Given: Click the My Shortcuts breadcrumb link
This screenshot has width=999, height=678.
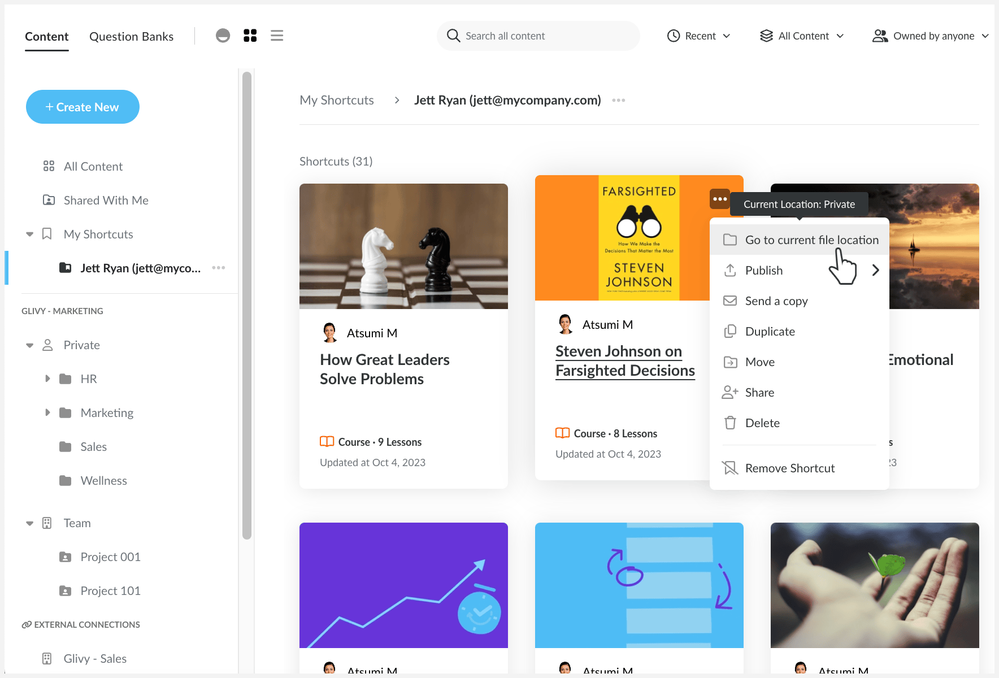Looking at the screenshot, I should click(336, 100).
